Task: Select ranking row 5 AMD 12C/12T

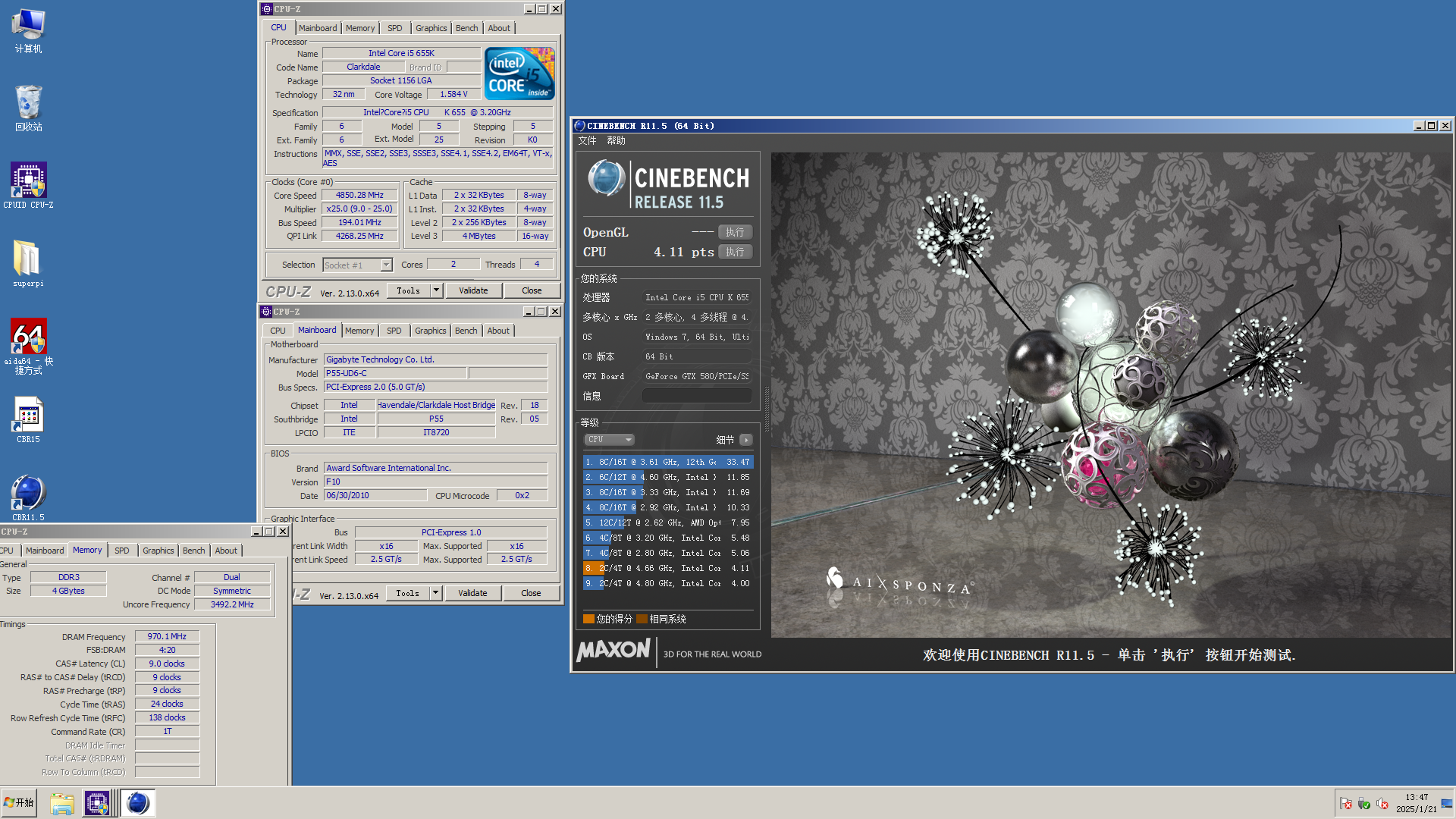Action: 668,522
